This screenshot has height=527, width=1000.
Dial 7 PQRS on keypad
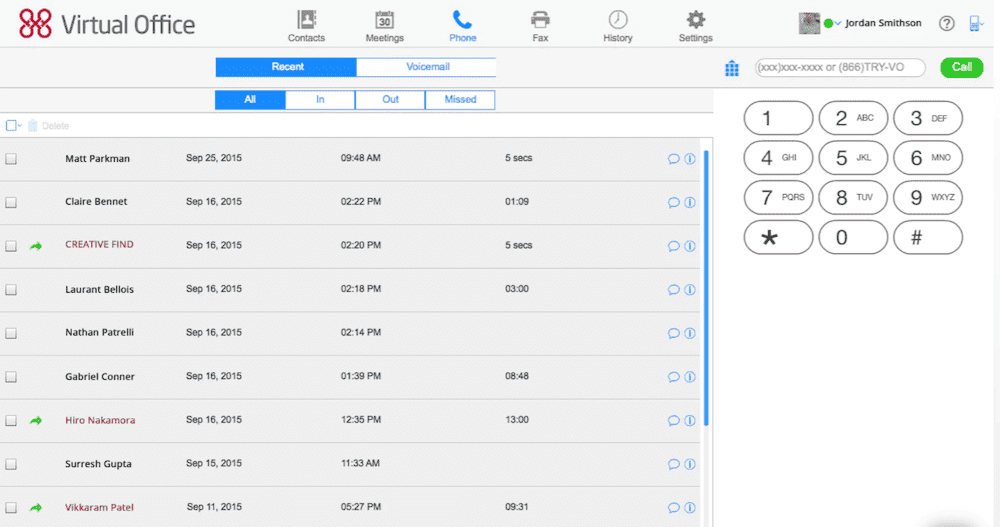(x=778, y=197)
